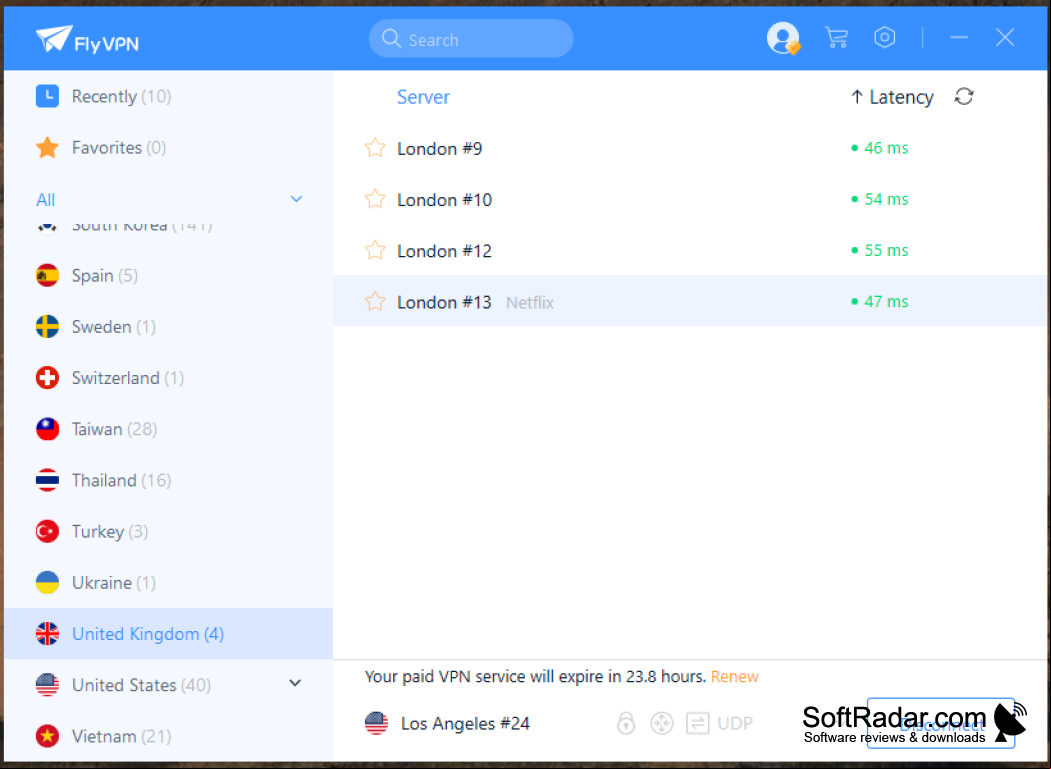The height and width of the screenshot is (769, 1051).
Task: Favorite London #12 with its star
Action: click(375, 250)
